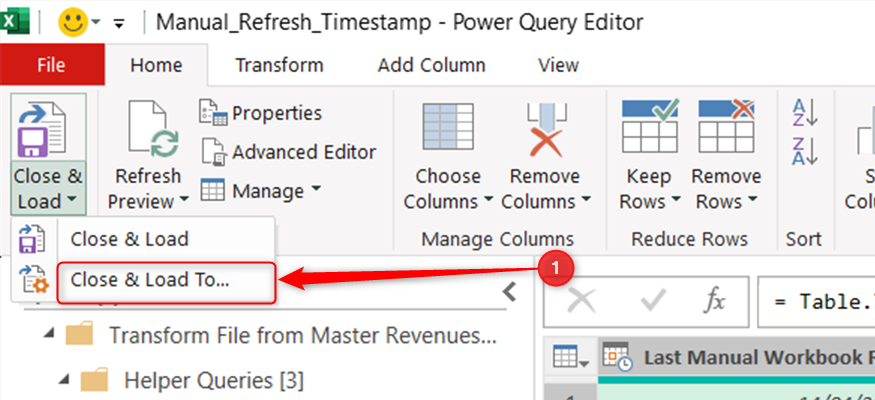
Task: Click the Close & Load To gear icon
Action: click(33, 278)
